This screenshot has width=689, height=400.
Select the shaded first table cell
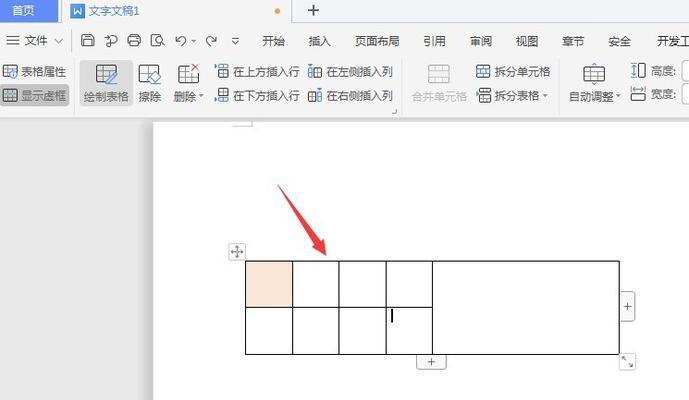pos(269,284)
